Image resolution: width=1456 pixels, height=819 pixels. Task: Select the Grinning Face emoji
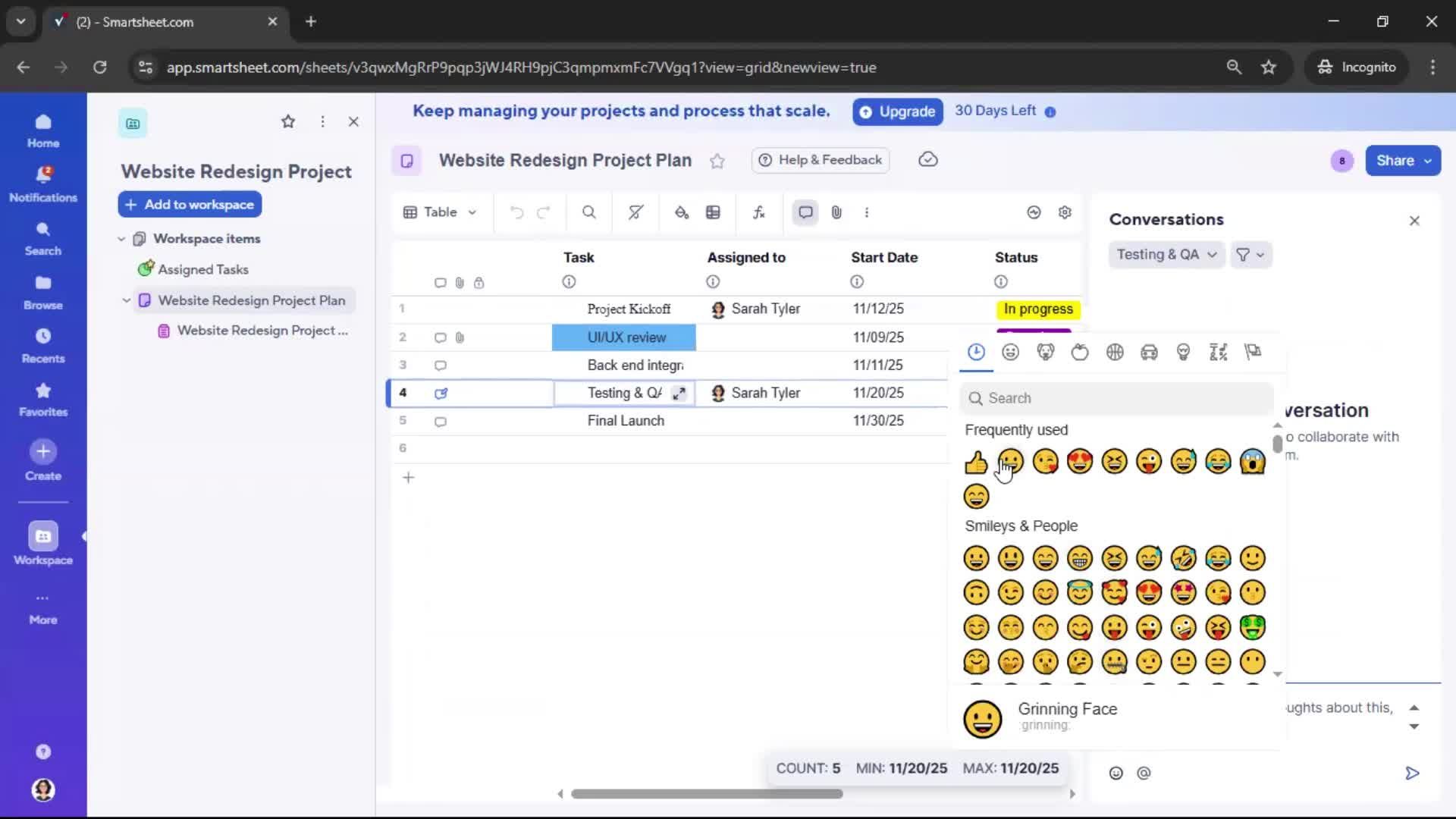coord(977,558)
